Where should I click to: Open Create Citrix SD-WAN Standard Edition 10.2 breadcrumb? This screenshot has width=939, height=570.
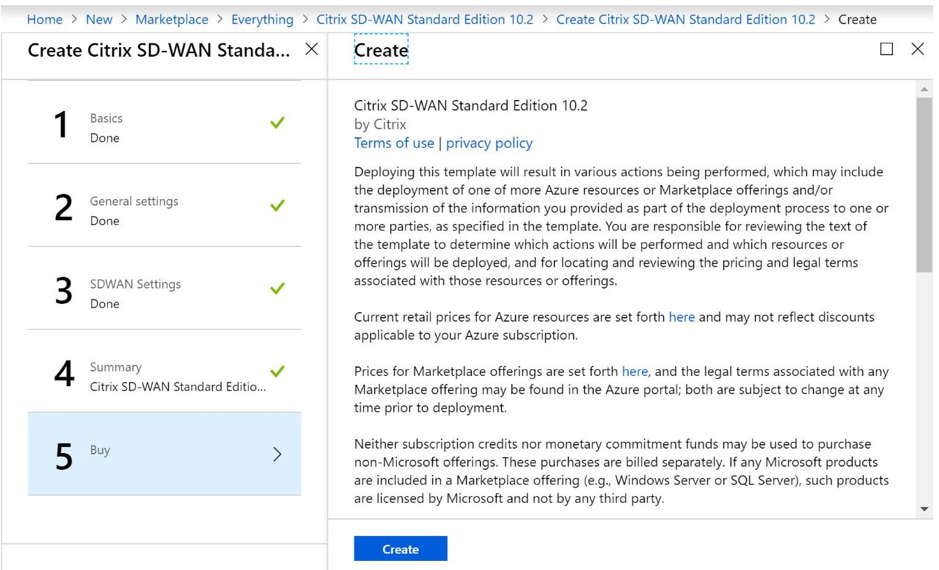(x=686, y=19)
